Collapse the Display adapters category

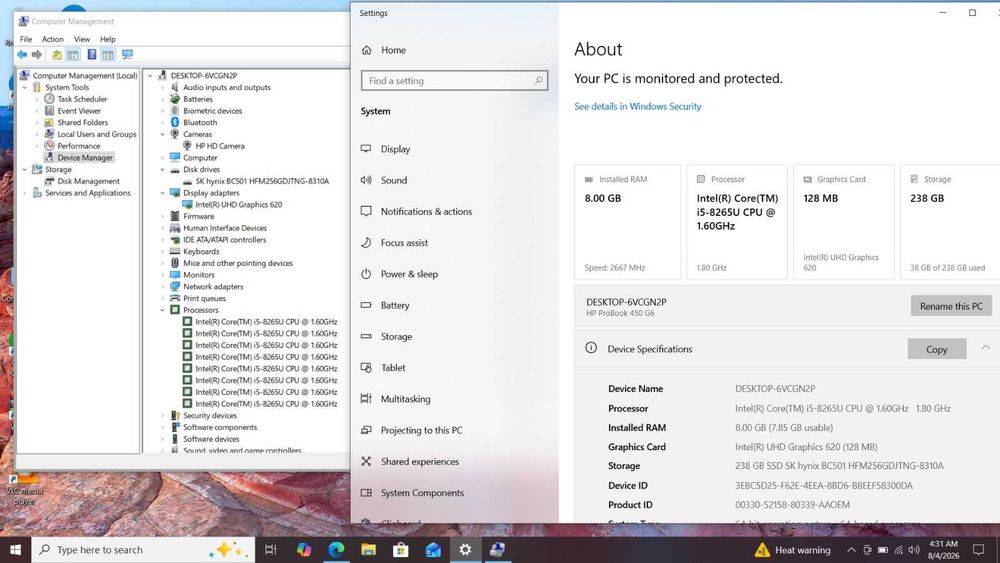pos(163,193)
